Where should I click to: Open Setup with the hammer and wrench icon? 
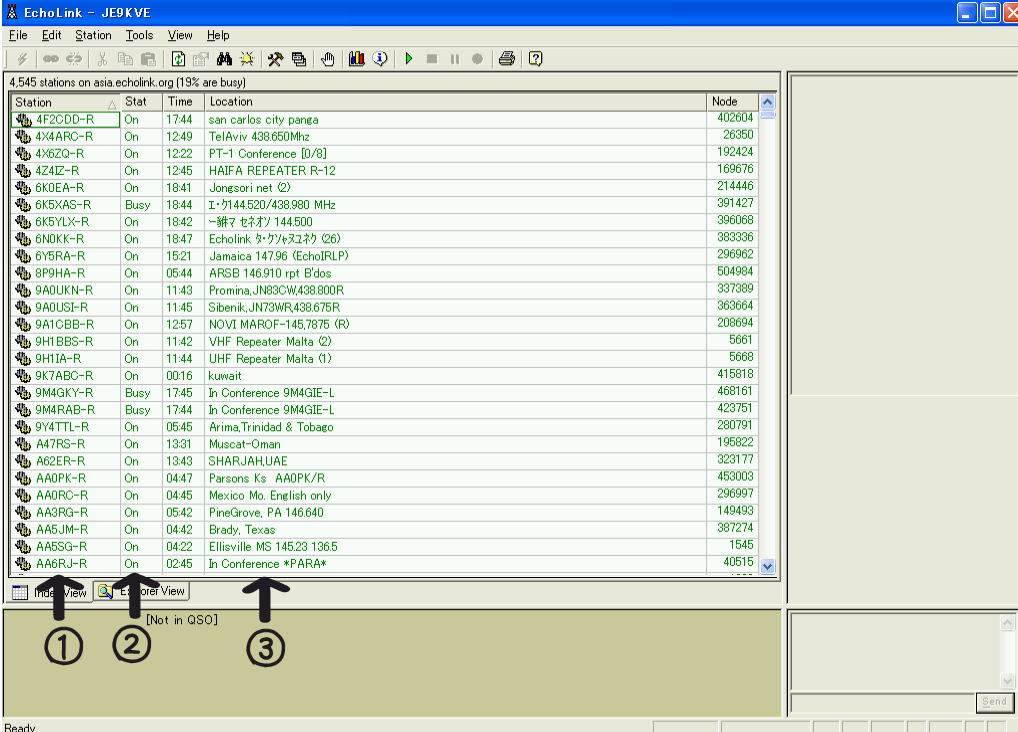pyautogui.click(x=275, y=59)
